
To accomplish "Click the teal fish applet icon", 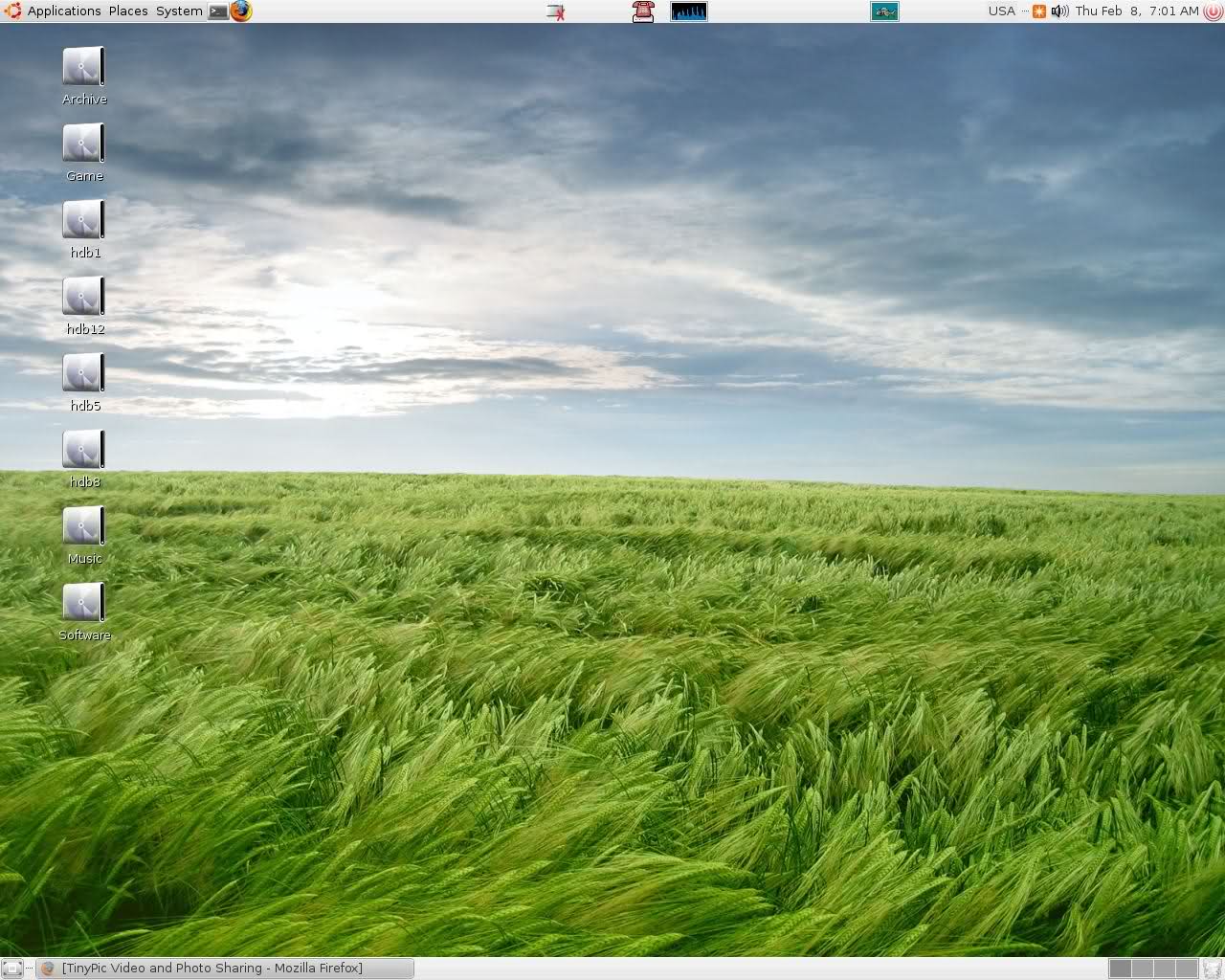I will click(884, 11).
